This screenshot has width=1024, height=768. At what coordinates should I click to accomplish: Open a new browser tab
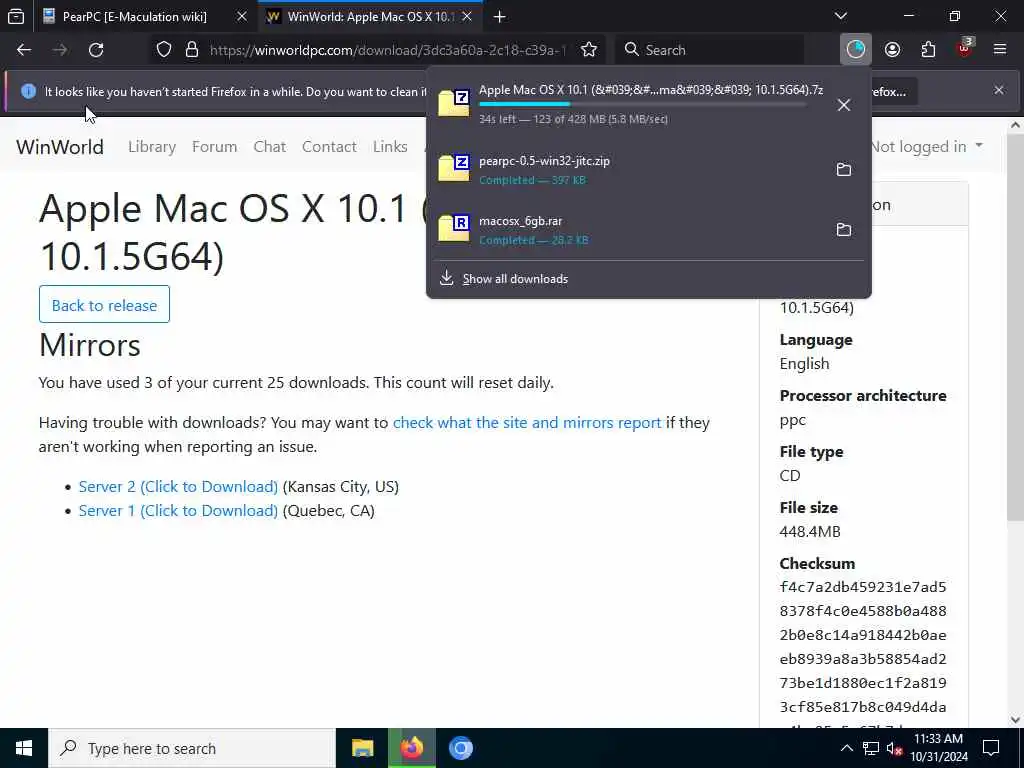coord(500,16)
